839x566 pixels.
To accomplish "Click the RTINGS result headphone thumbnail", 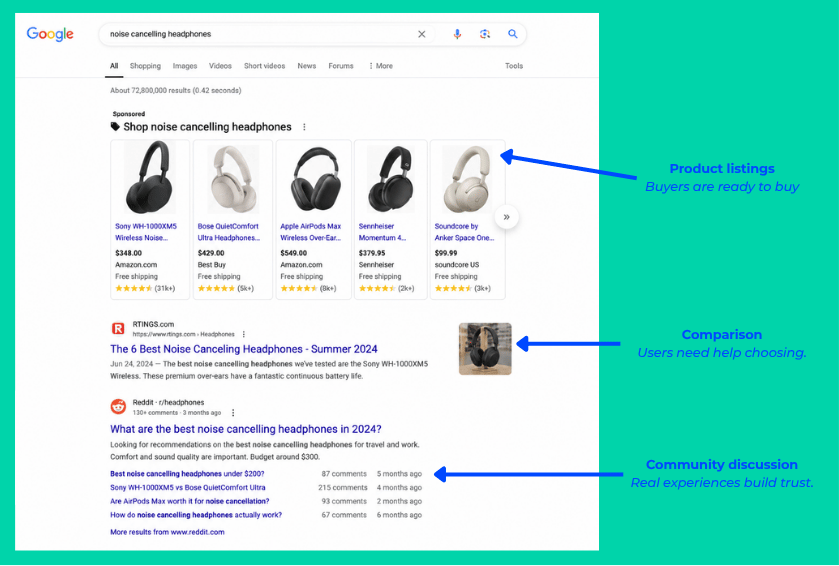I will point(485,349).
